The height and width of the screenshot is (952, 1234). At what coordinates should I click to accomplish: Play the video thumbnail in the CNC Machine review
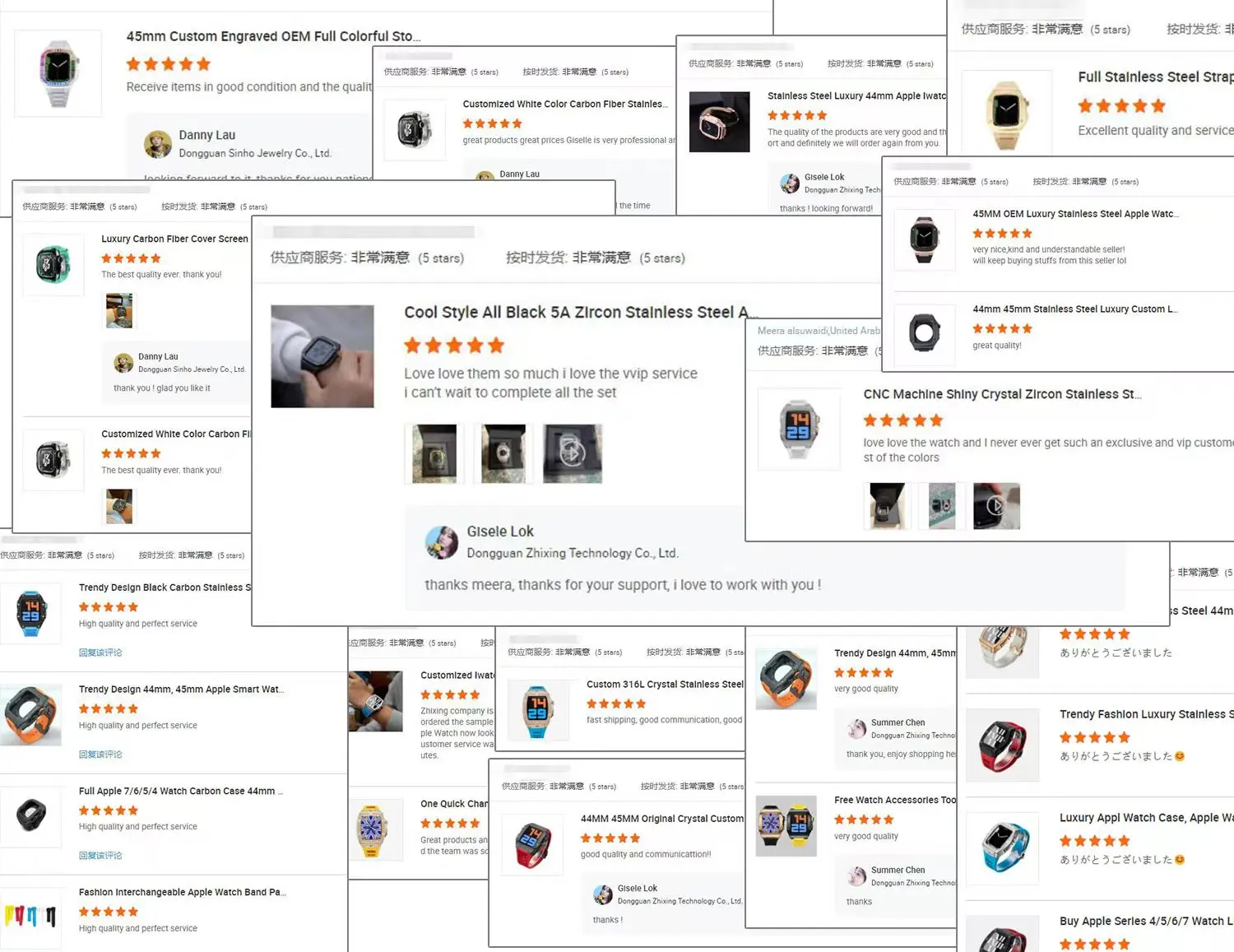[996, 506]
